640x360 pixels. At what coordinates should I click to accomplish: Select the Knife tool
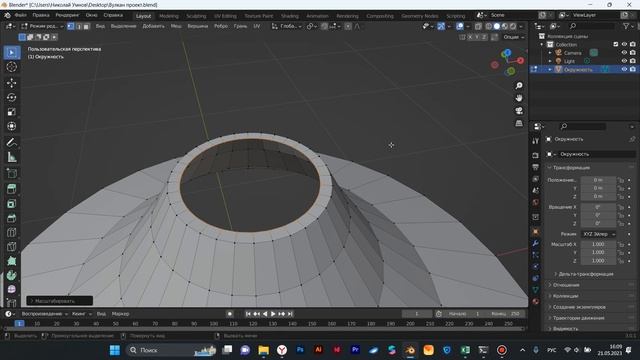[11, 247]
